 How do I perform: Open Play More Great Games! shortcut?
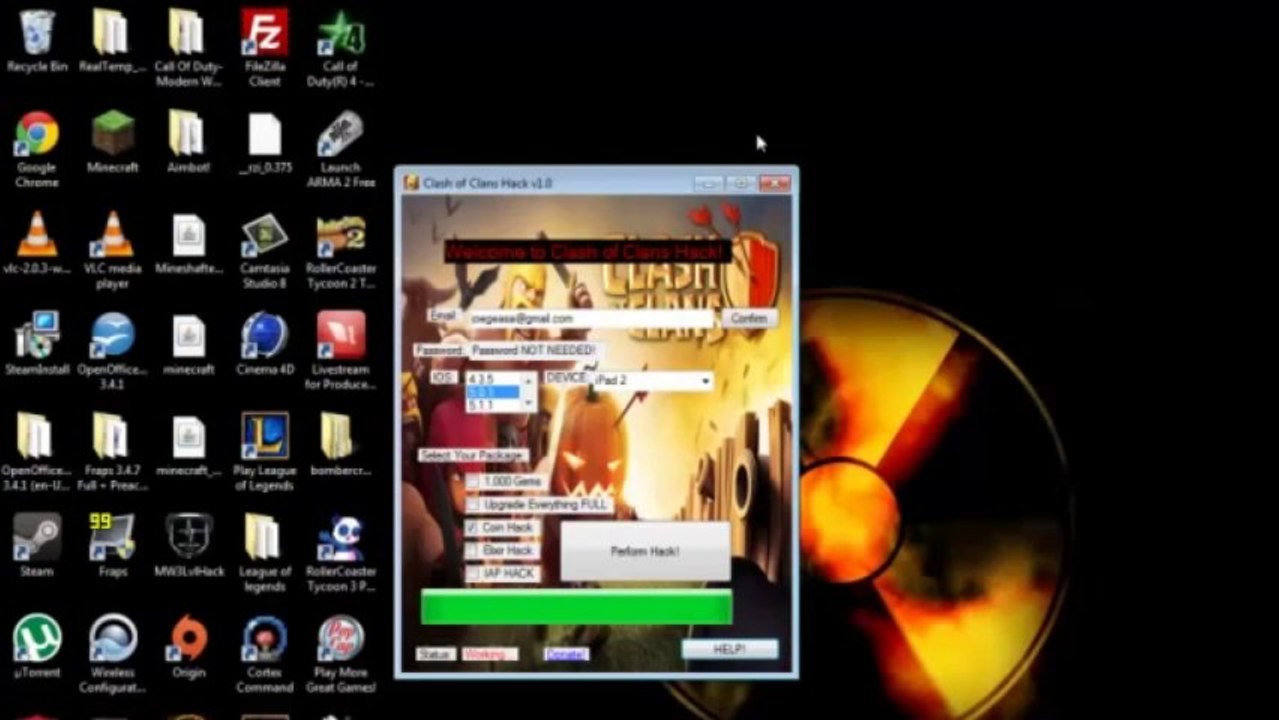[x=341, y=654]
